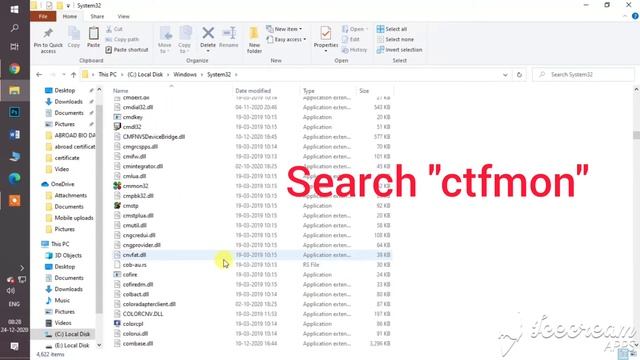Select (C:) Local Disk in navigation pane

[x=72, y=334]
